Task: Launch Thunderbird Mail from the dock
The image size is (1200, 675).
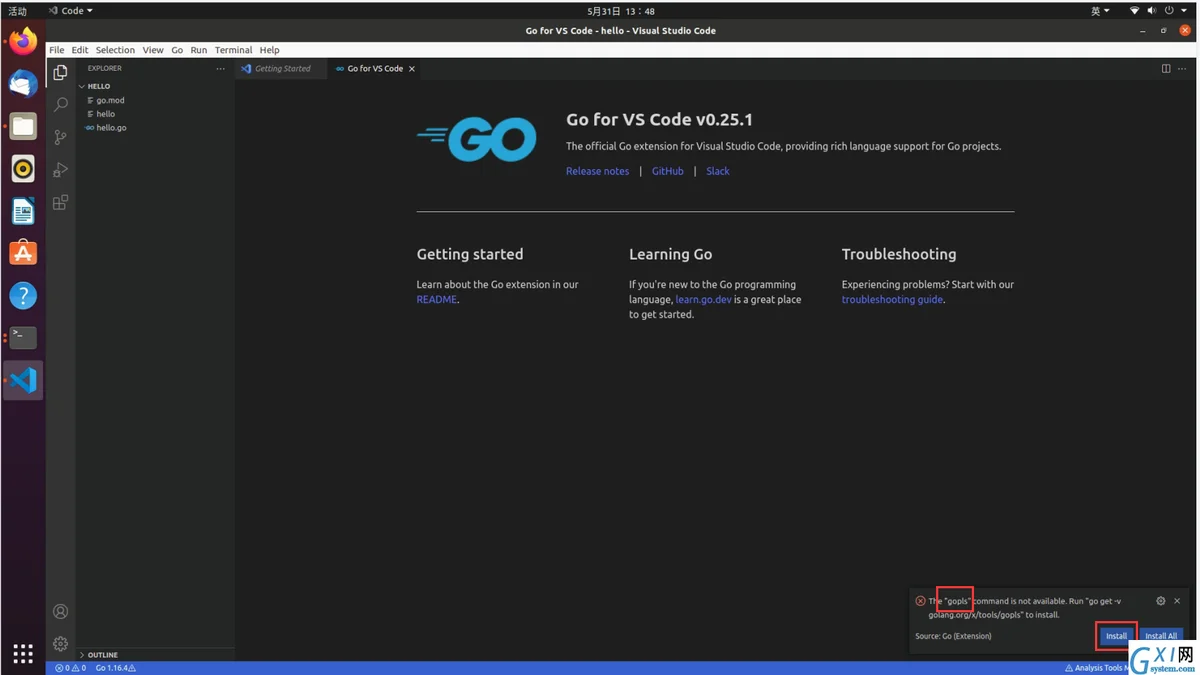Action: tap(23, 84)
